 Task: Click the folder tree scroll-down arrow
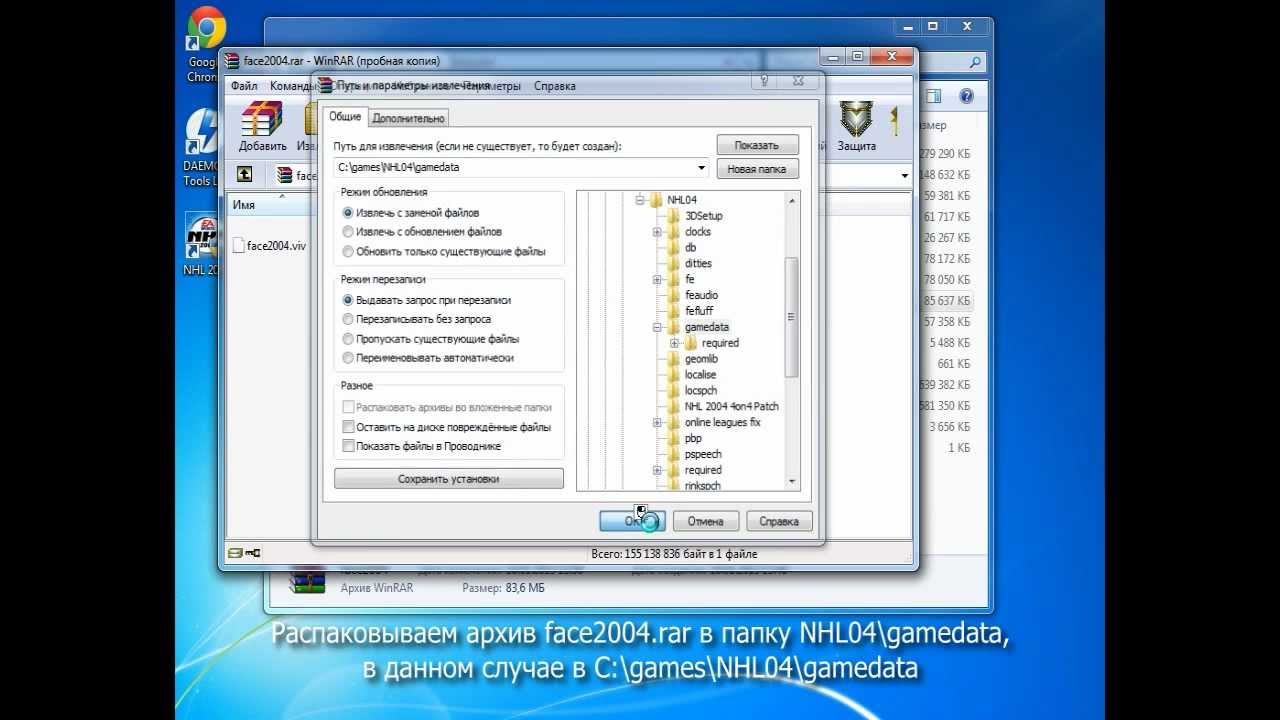point(792,482)
